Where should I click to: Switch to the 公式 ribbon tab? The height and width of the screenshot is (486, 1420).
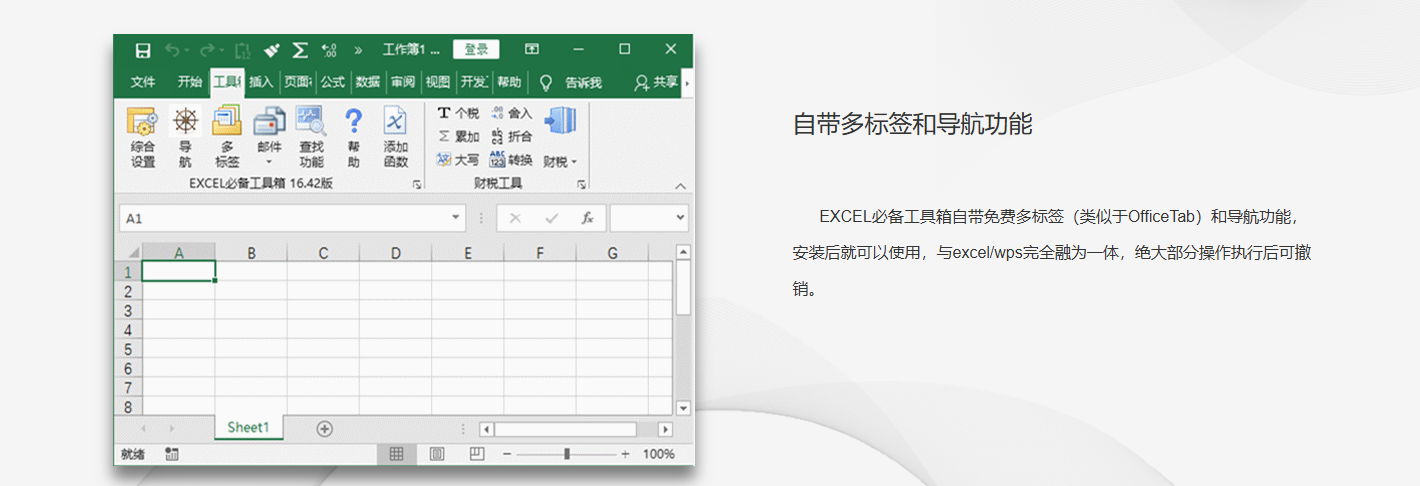(332, 82)
